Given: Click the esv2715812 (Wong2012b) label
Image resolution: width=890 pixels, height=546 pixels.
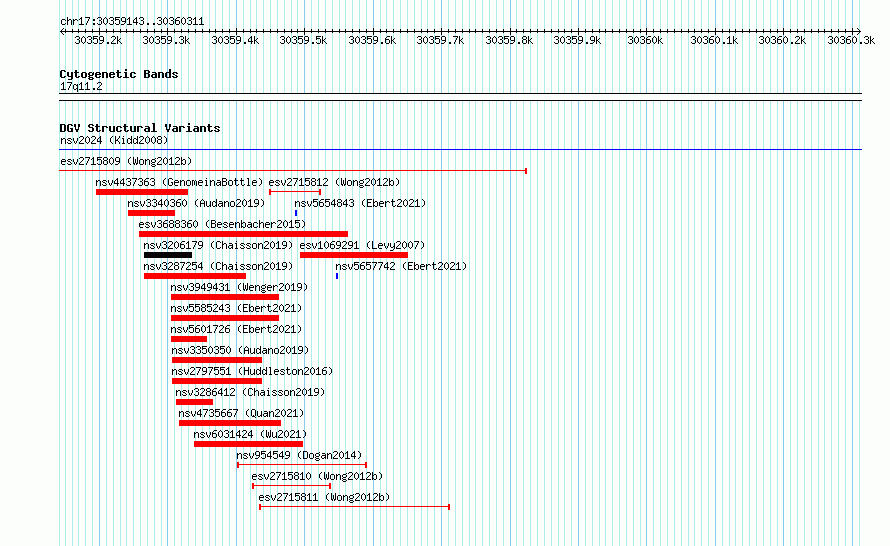Looking at the screenshot, I should point(334,182).
